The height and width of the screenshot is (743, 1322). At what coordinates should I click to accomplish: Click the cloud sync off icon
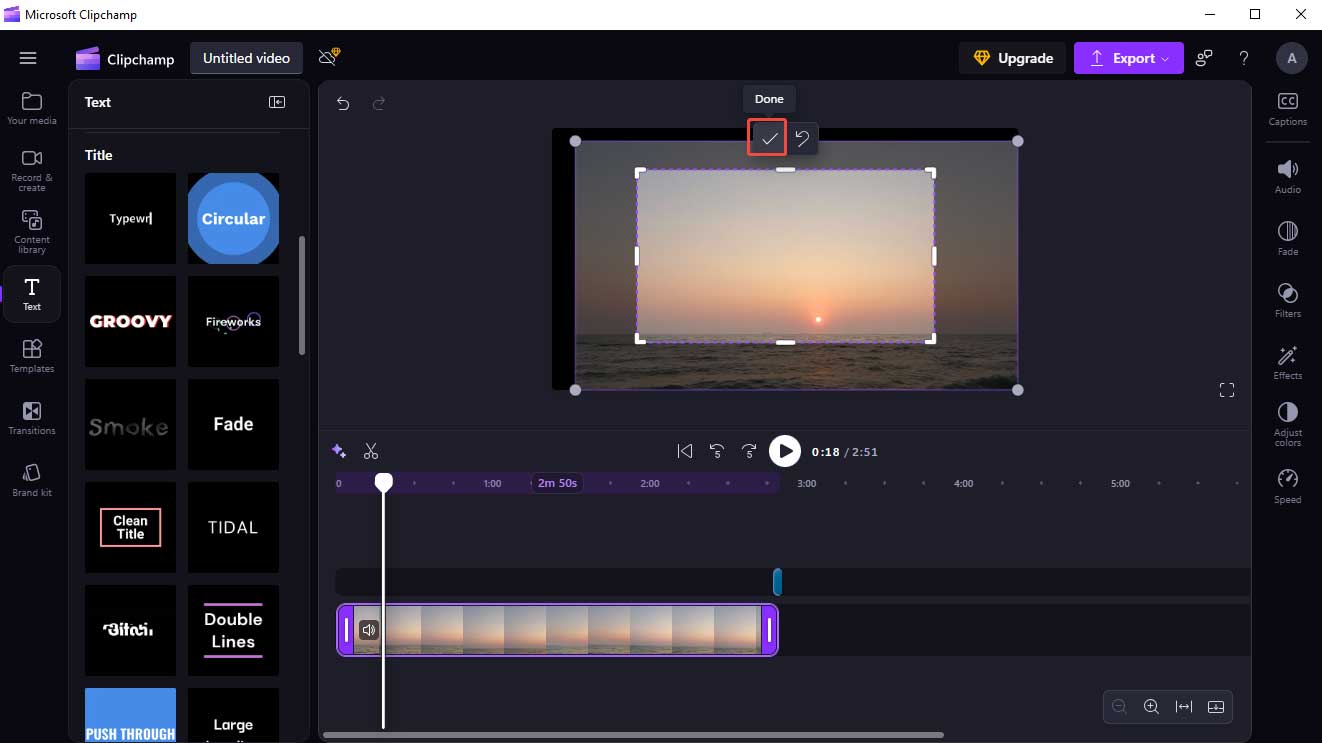tap(328, 57)
